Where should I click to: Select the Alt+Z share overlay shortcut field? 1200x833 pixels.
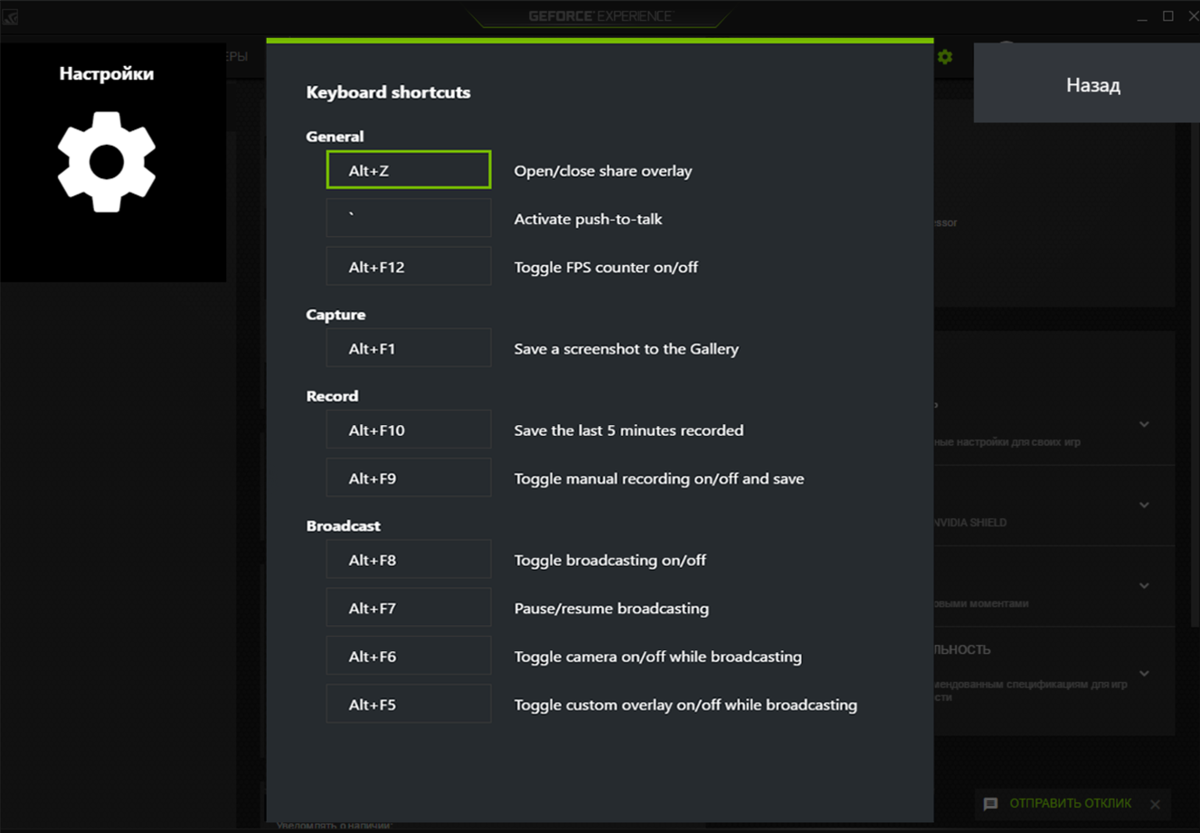pyautogui.click(x=408, y=171)
